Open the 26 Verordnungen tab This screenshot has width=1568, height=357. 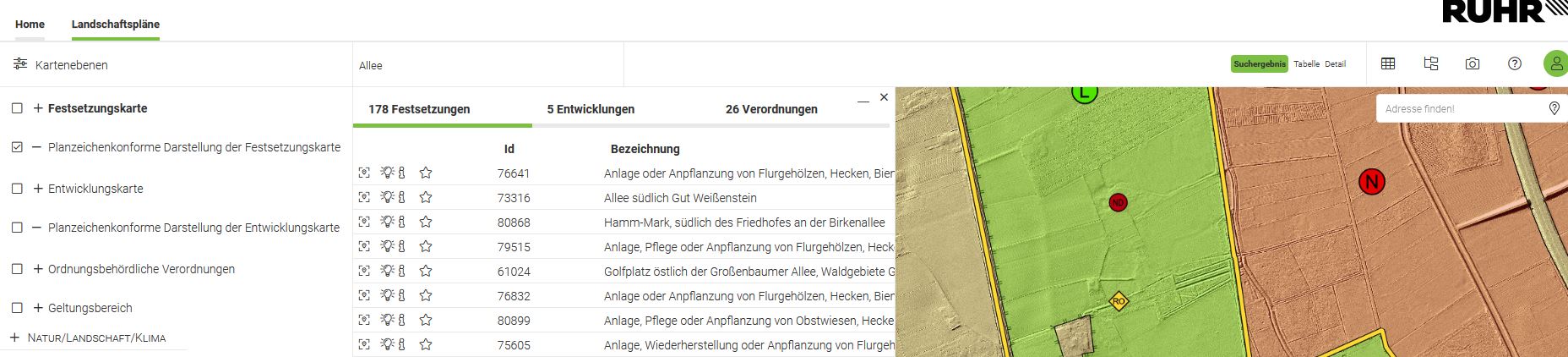click(x=771, y=109)
